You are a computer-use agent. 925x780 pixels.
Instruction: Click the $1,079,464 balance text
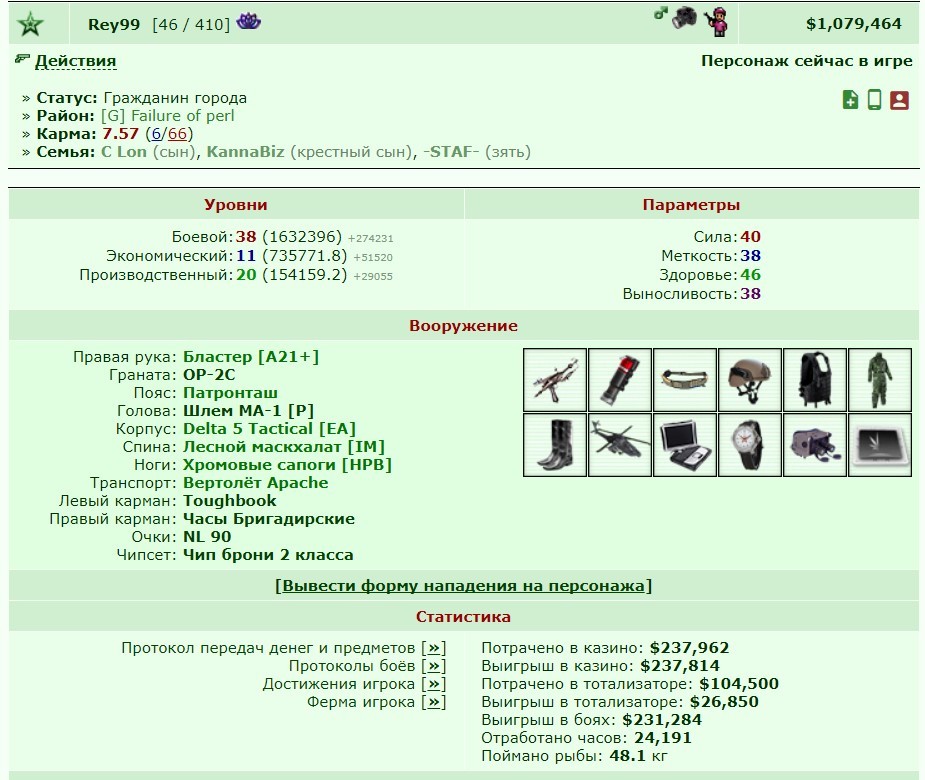click(x=854, y=24)
